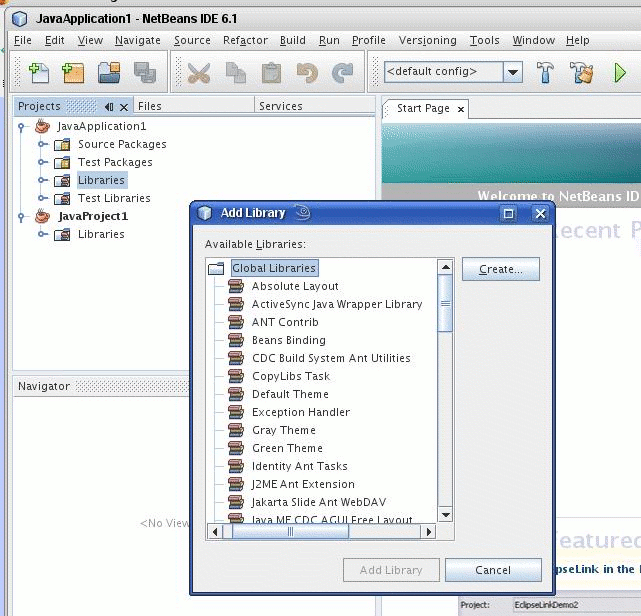Image resolution: width=641 pixels, height=616 pixels.
Task: Click the Copy toolbar icon
Action: (x=235, y=73)
